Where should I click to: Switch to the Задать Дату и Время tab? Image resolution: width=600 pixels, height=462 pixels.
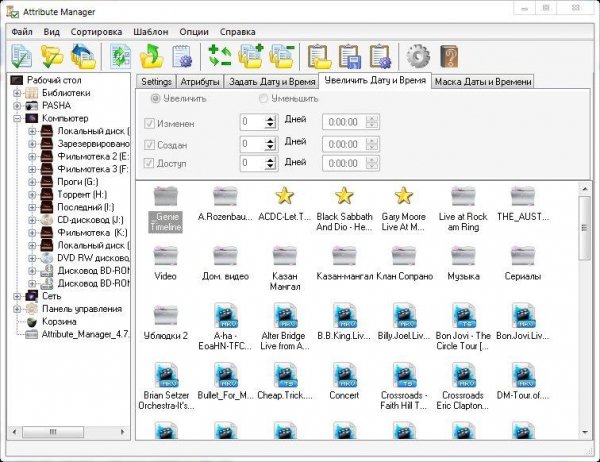pos(272,82)
